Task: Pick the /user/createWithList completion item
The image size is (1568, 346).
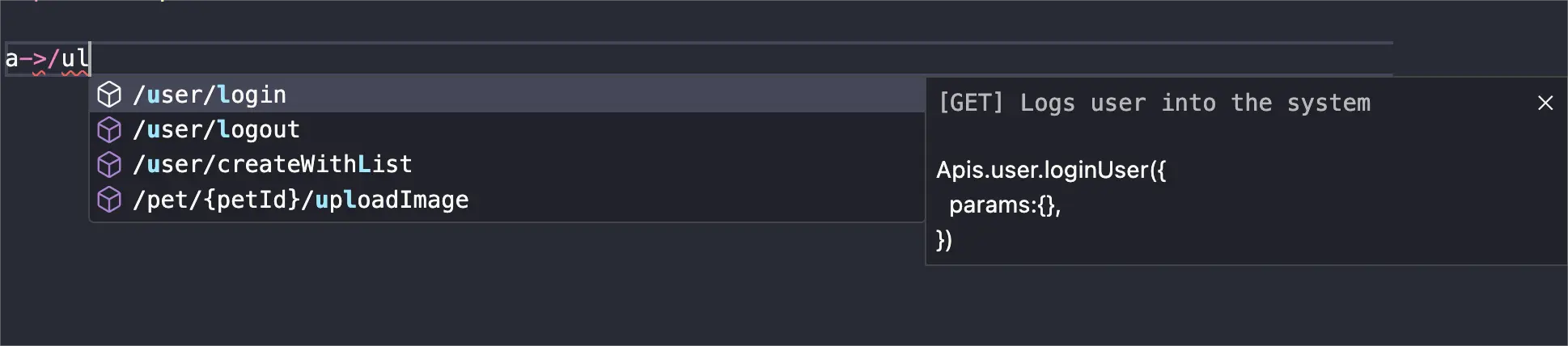Action: [273, 164]
